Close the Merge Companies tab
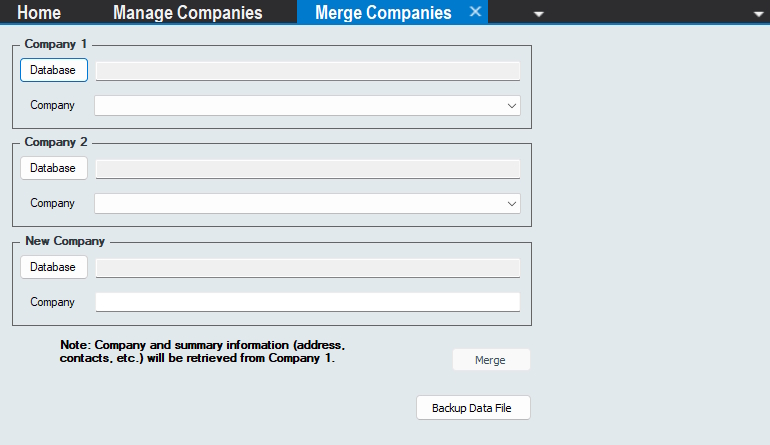 [476, 12]
